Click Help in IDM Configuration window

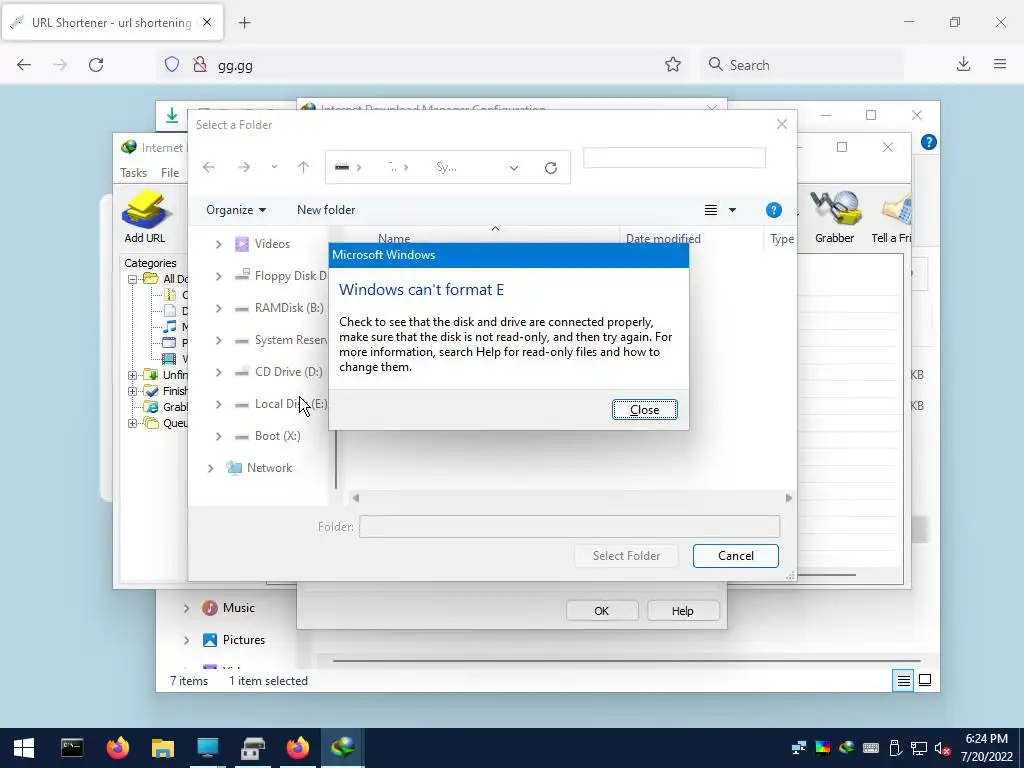click(x=682, y=611)
